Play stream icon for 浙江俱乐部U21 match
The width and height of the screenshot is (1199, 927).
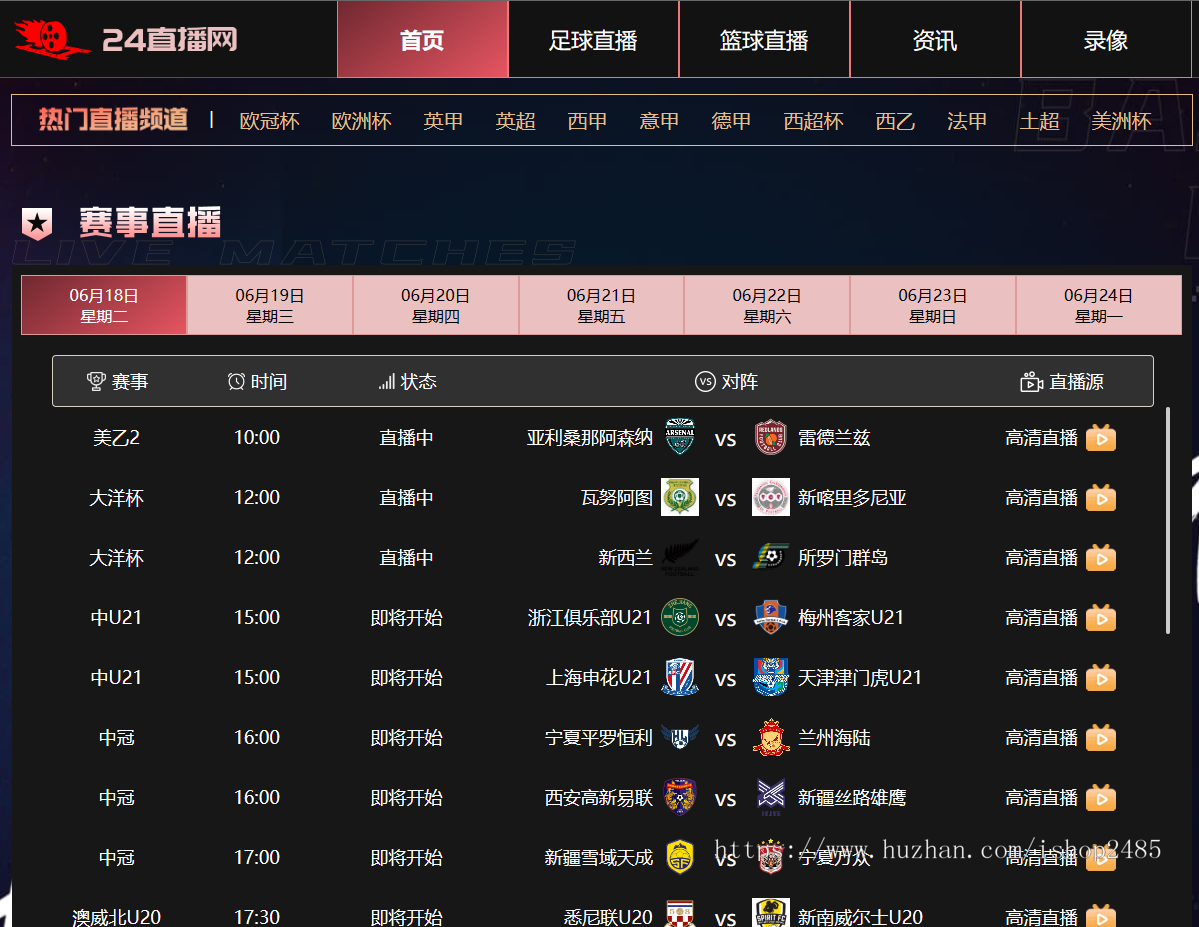(x=1101, y=617)
